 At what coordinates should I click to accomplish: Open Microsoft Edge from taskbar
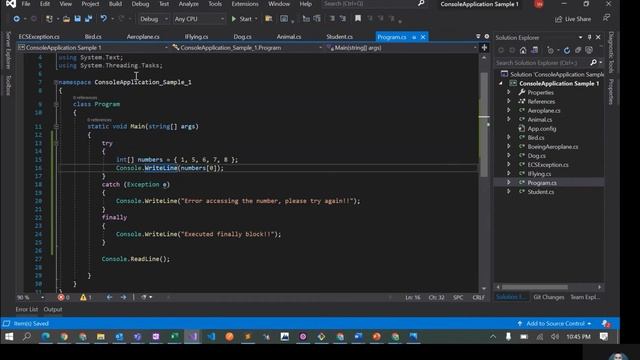tap(46, 337)
